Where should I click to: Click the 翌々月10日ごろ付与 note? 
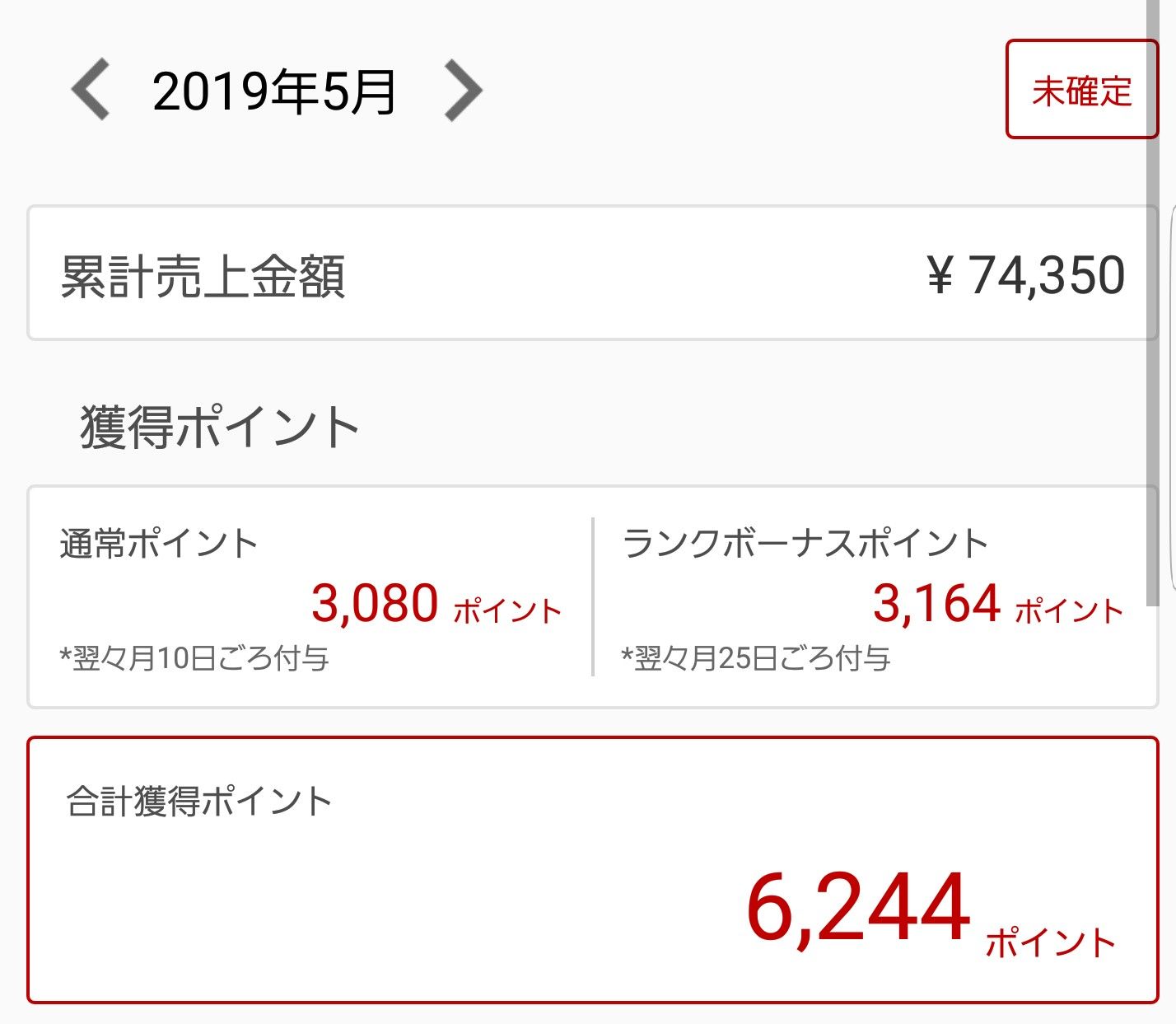tap(194, 658)
